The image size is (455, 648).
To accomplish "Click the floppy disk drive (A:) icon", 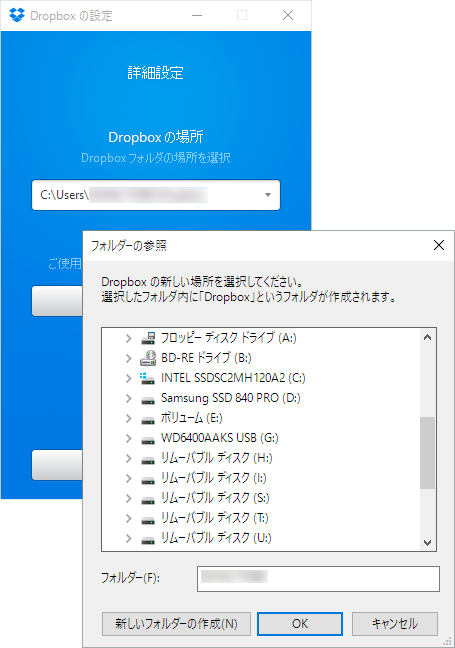I will 148,338.
